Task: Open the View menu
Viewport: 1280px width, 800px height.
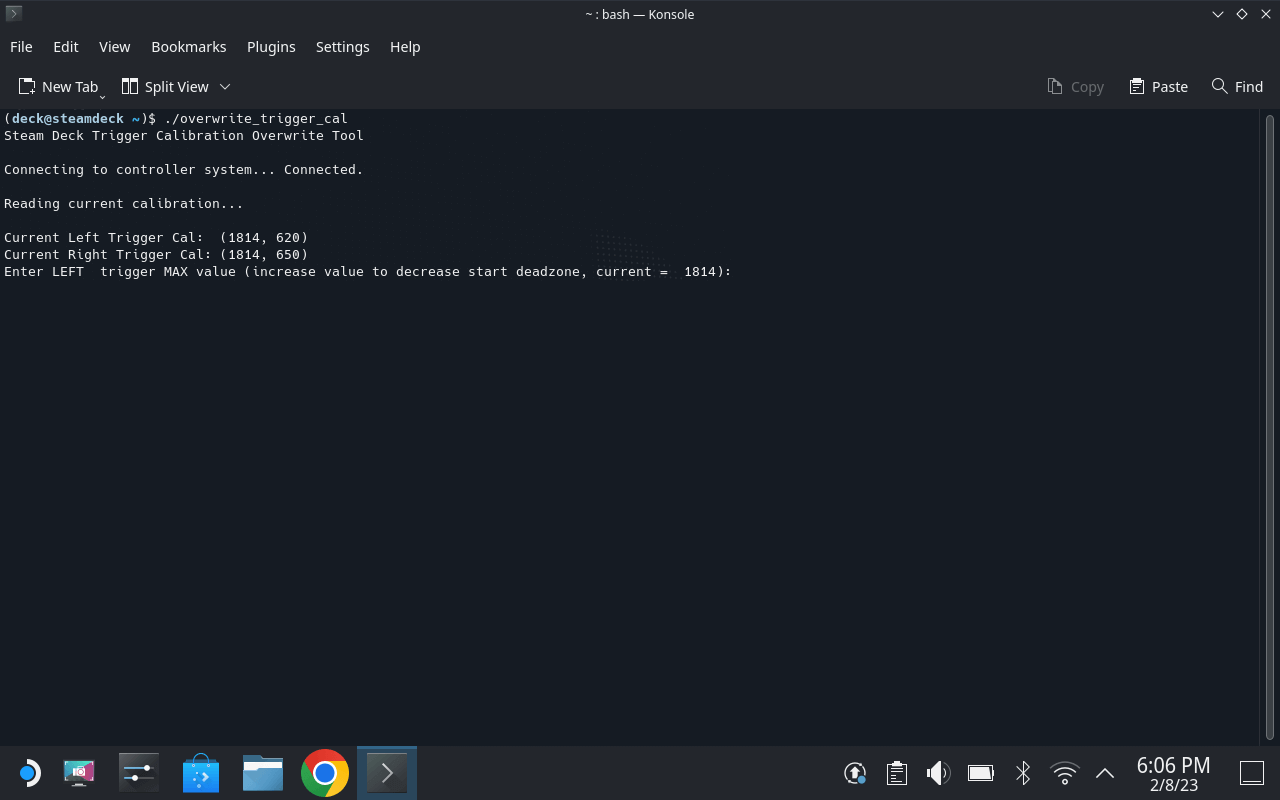Action: (114, 47)
